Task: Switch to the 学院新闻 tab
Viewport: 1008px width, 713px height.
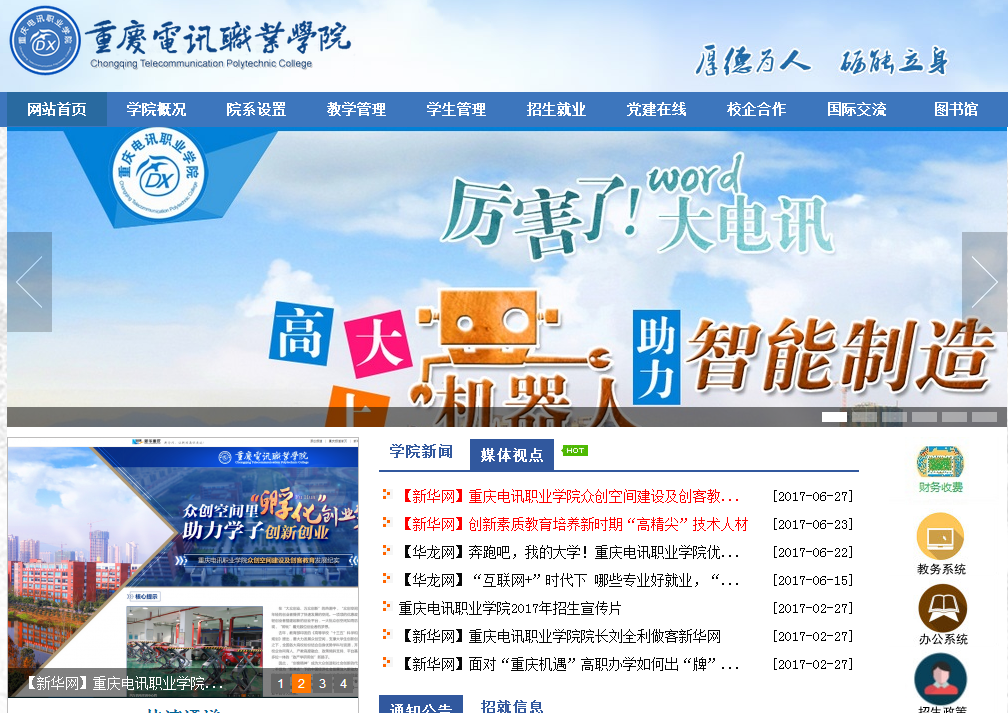Action: point(421,452)
